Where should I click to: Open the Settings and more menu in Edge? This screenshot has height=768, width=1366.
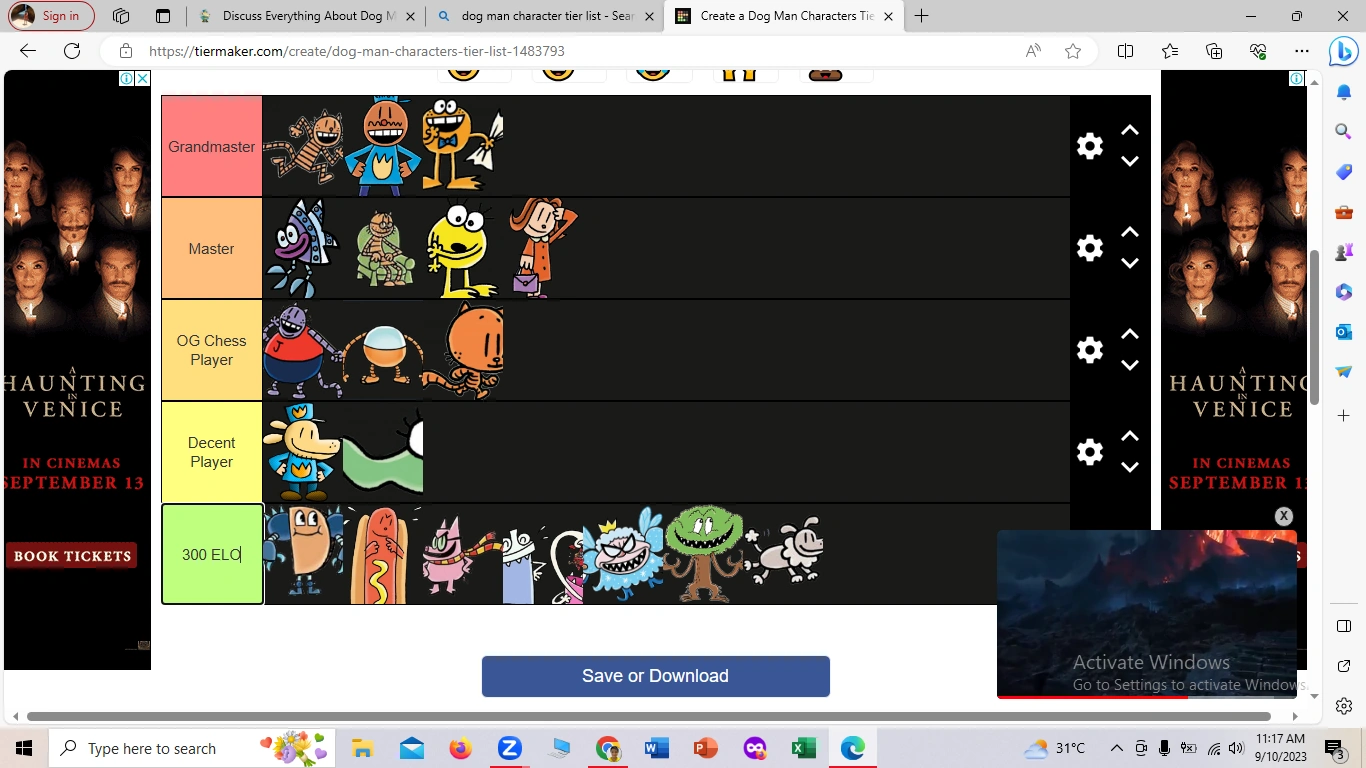(x=1301, y=51)
